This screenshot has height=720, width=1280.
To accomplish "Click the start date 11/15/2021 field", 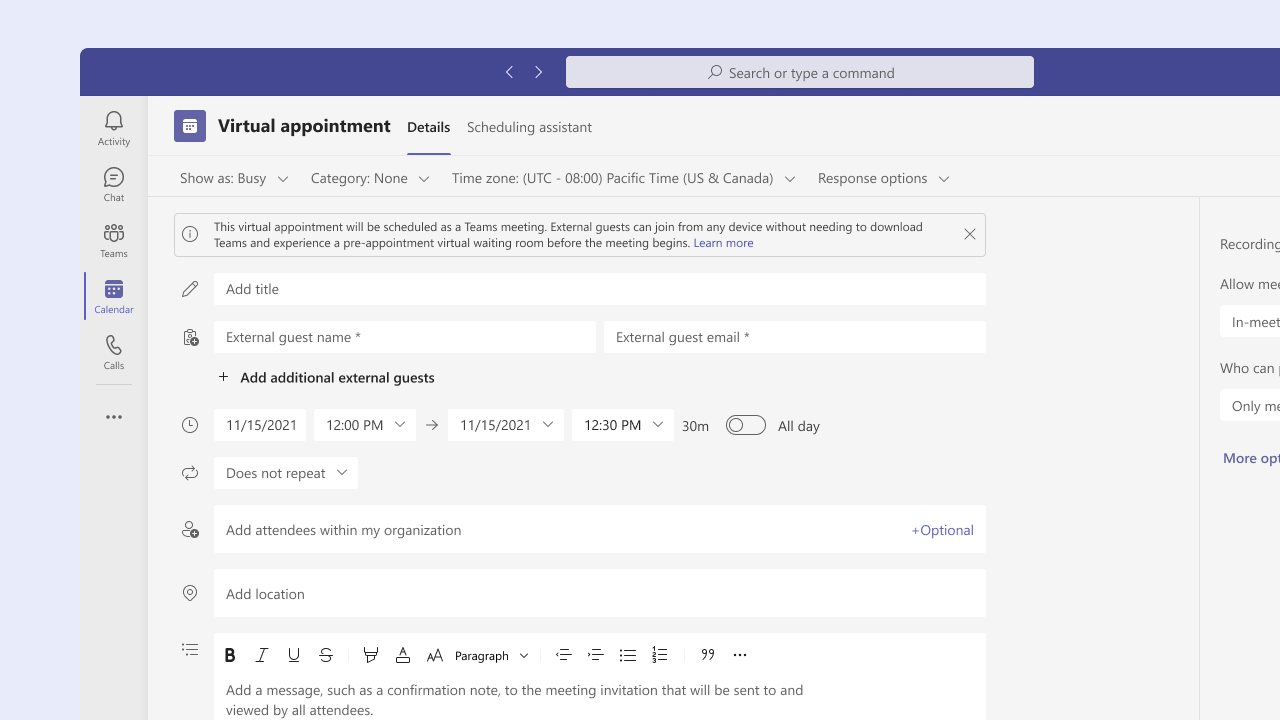I will [260, 425].
